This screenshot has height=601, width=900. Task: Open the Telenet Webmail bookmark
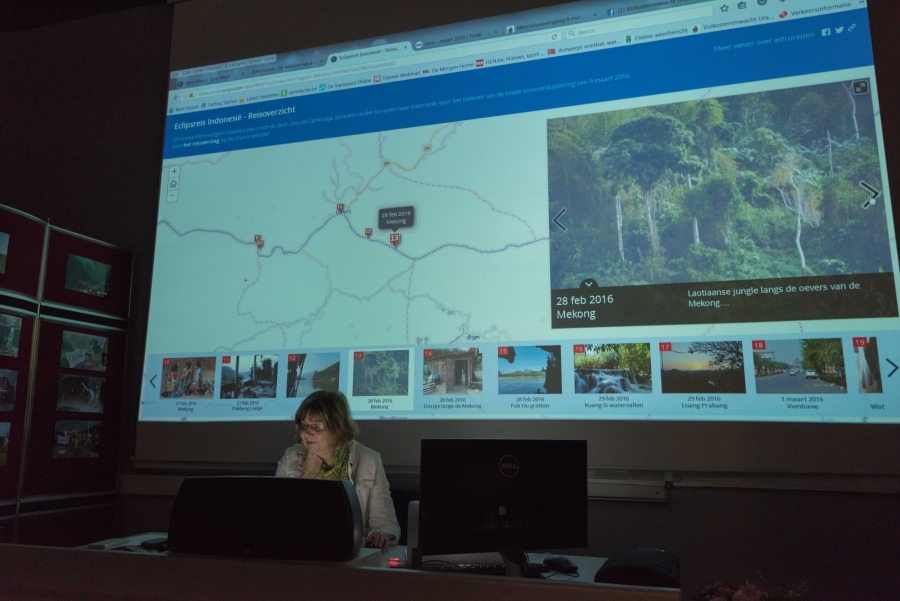click(x=397, y=76)
